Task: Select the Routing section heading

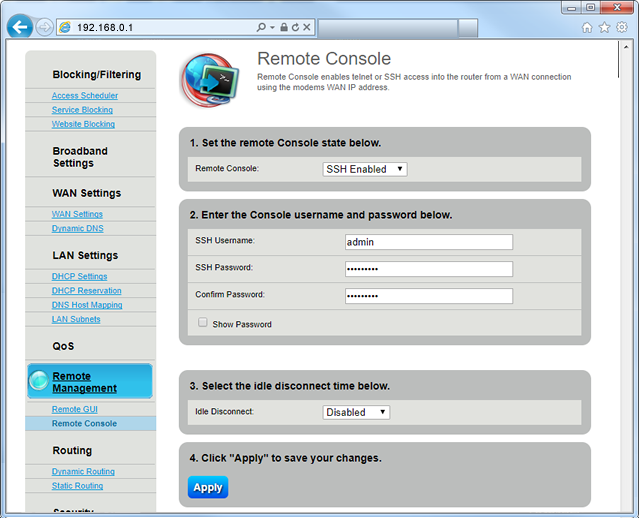Action: [72, 450]
